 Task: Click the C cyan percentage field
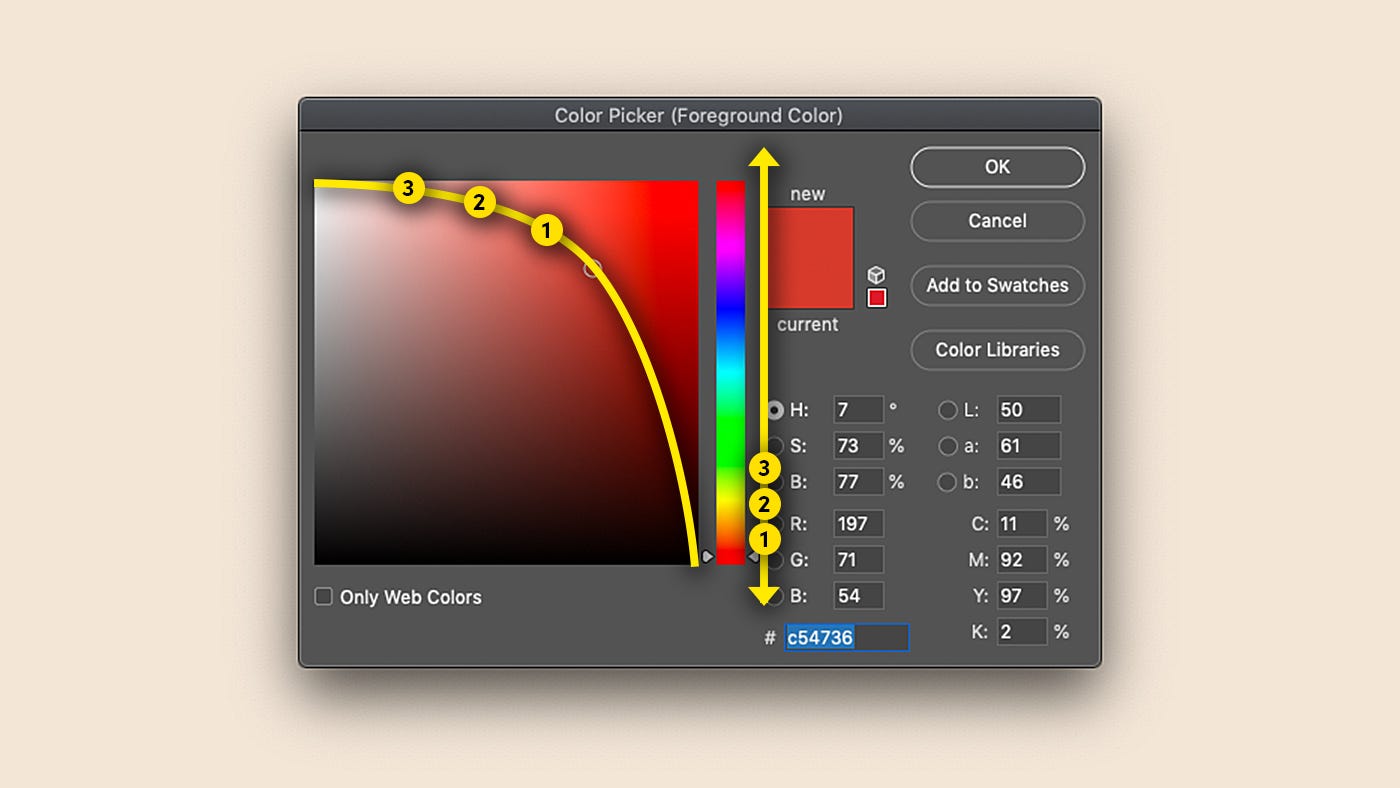click(1022, 524)
